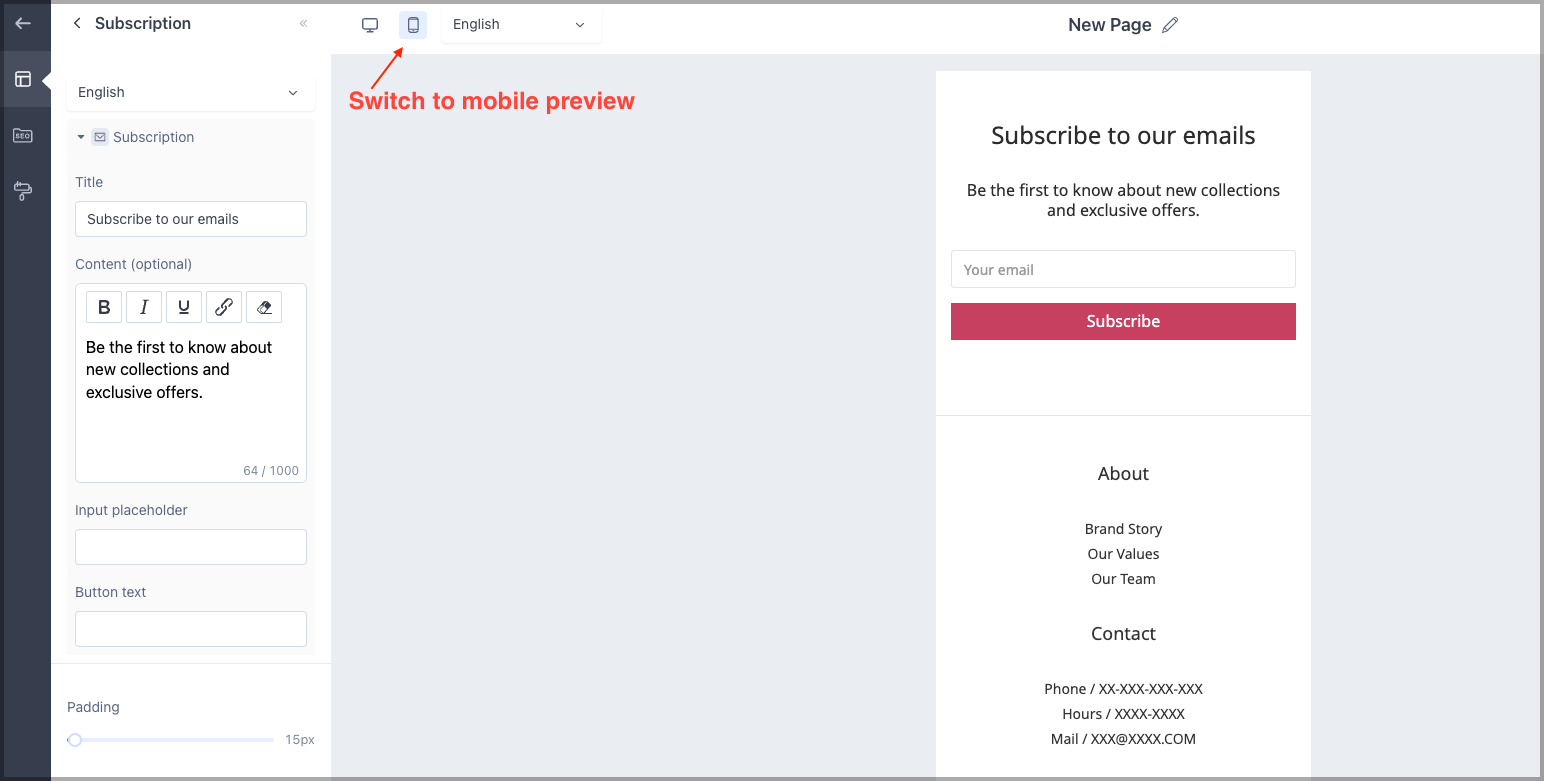
Task: Collapse the Subscription section triangle
Action: pos(81,137)
